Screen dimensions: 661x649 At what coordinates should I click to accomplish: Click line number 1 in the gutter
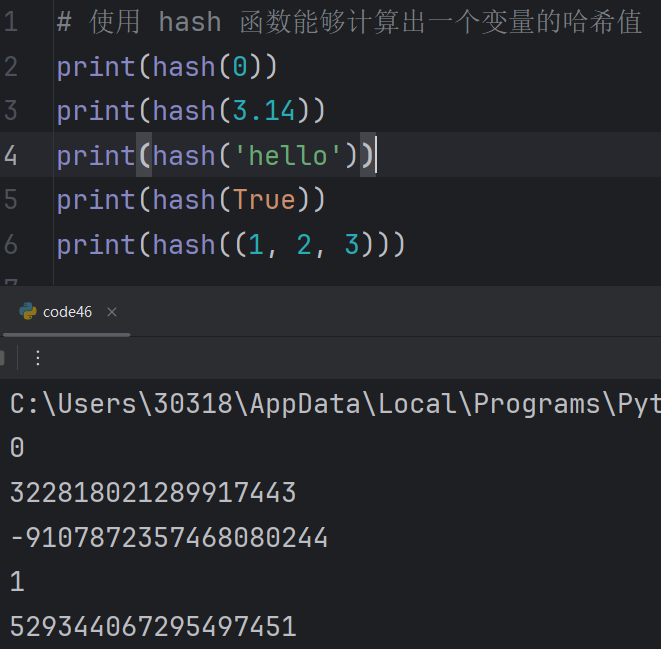pyautogui.click(x=10, y=22)
